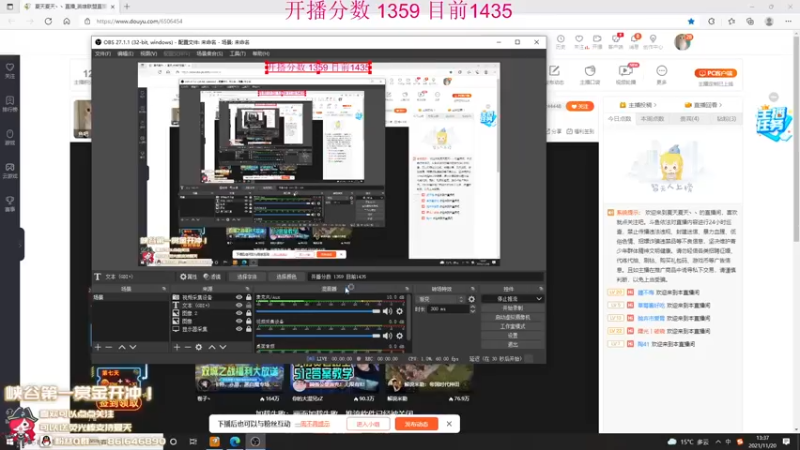The image size is (800, 450).
Task: Open source properties gear in sources panel
Action: coord(198,347)
